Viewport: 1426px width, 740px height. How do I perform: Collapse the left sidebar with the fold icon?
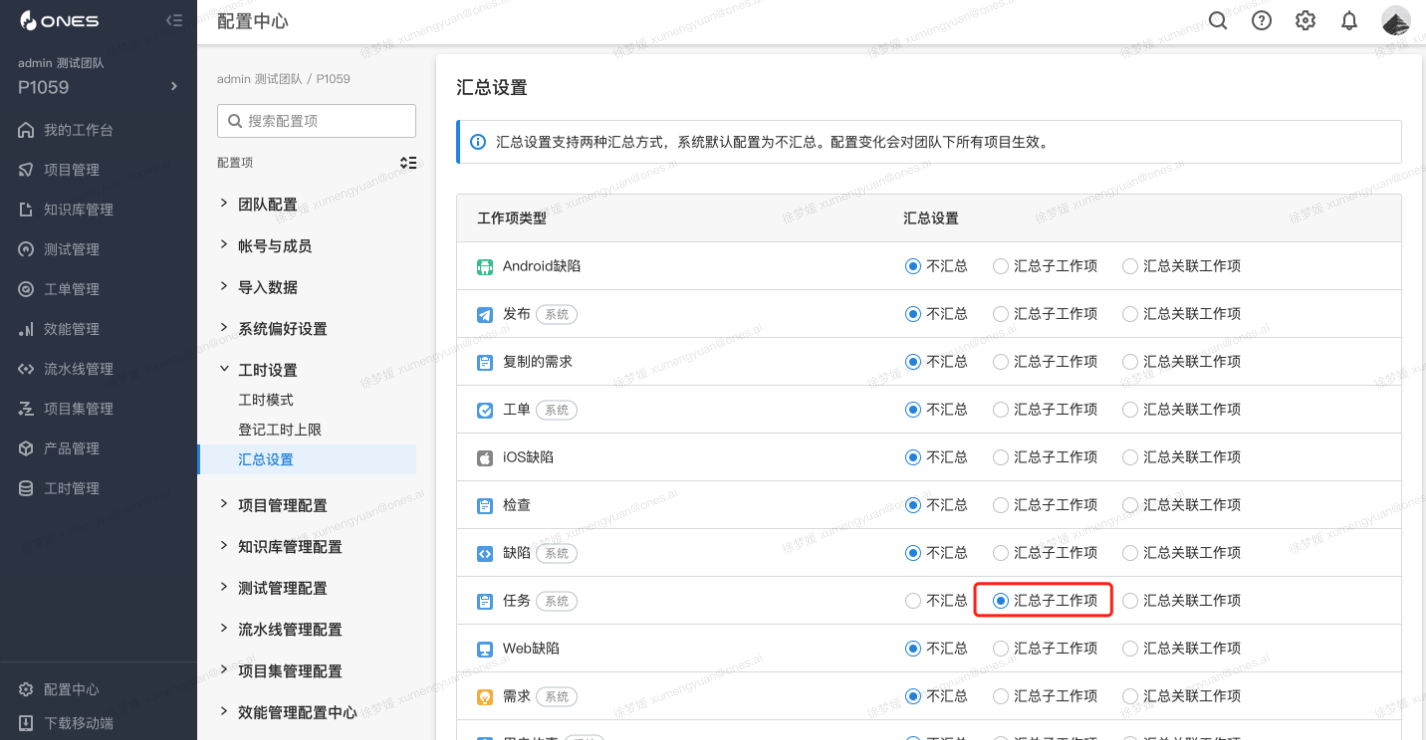tap(174, 21)
